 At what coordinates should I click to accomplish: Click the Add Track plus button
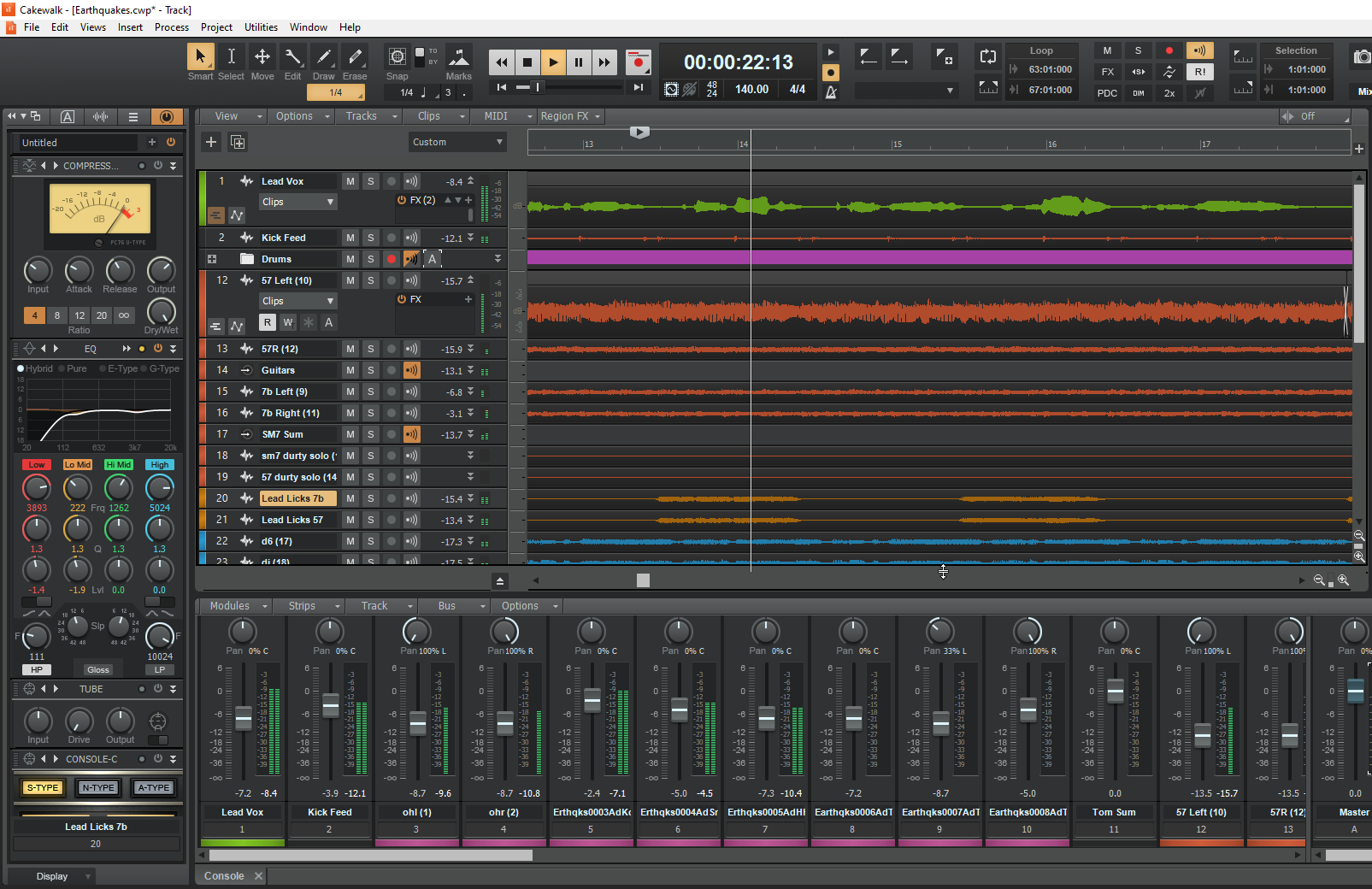pyautogui.click(x=211, y=142)
